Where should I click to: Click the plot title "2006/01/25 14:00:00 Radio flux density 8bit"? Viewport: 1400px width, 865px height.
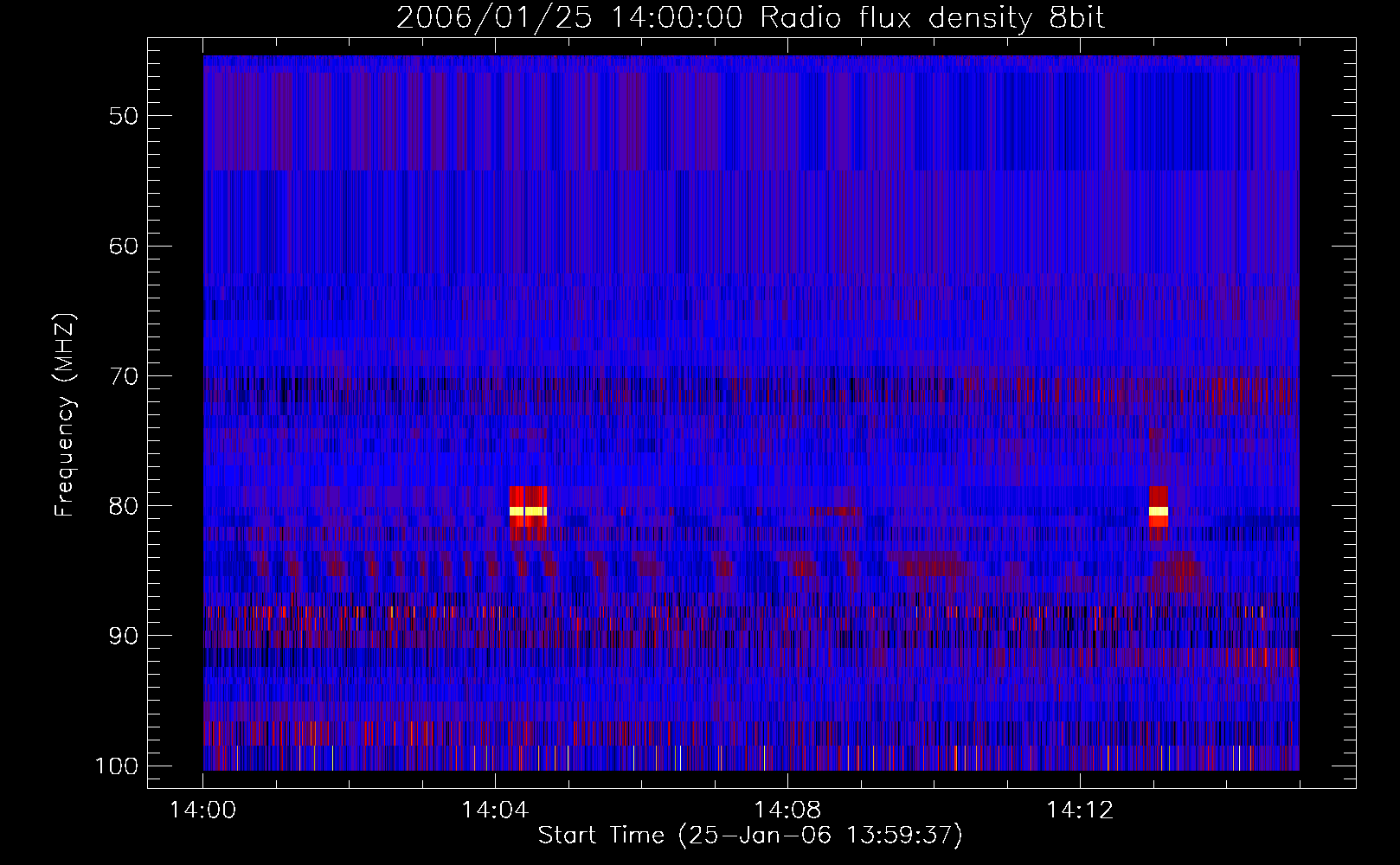click(750, 18)
